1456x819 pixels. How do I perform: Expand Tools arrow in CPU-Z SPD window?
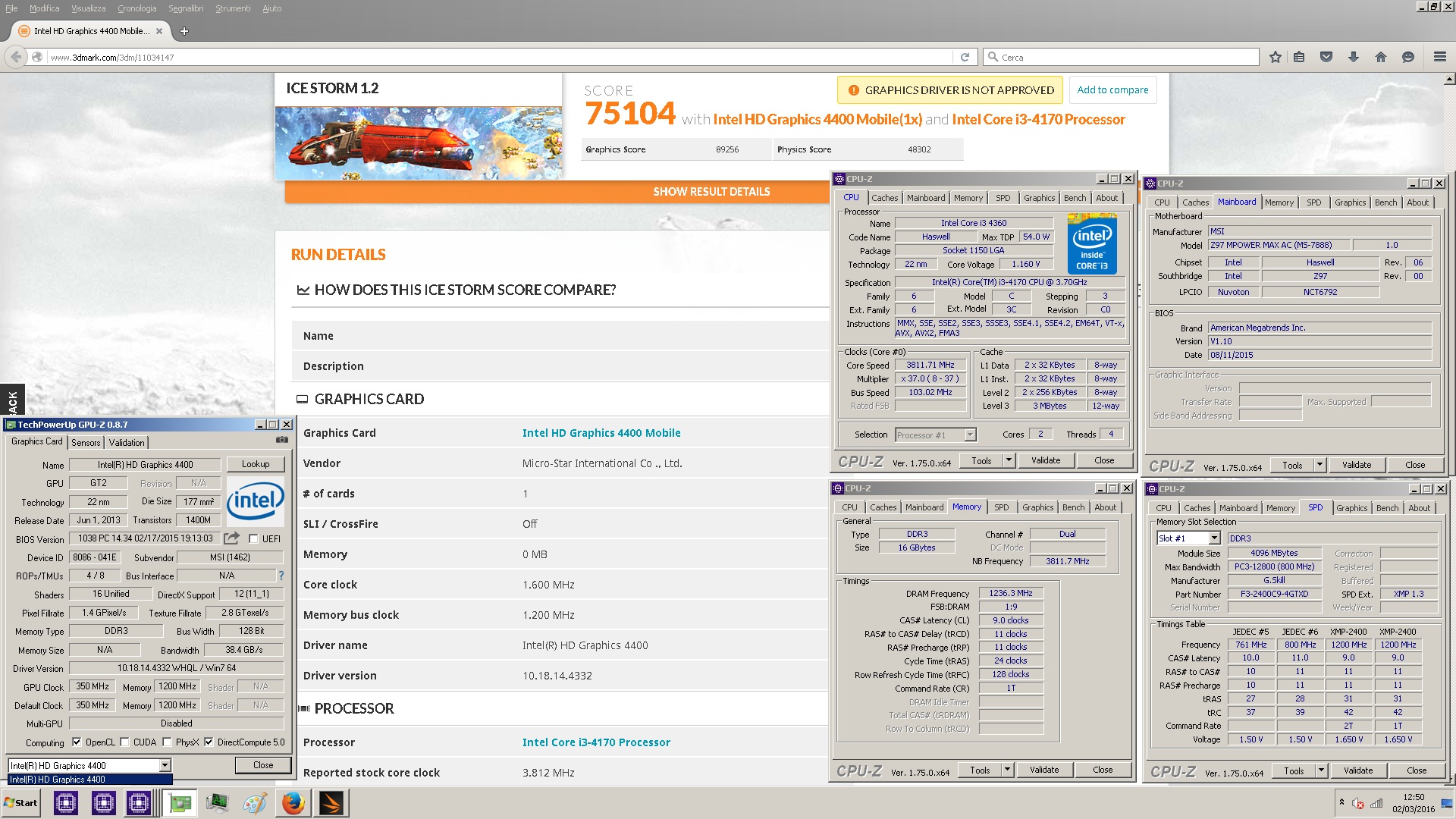tap(1321, 770)
